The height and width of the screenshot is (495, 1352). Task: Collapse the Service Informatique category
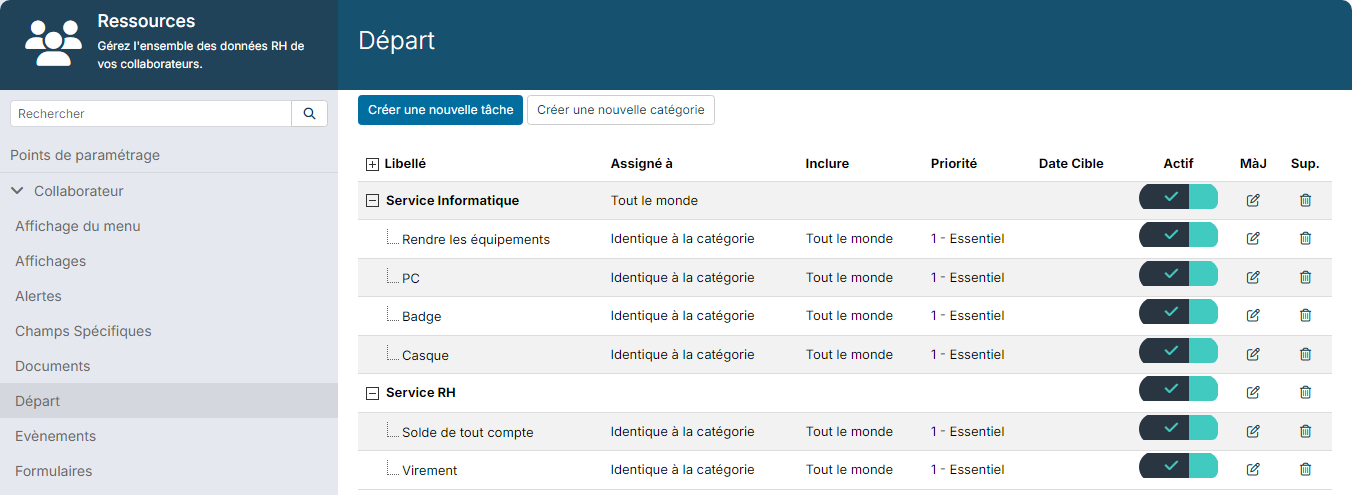372,200
